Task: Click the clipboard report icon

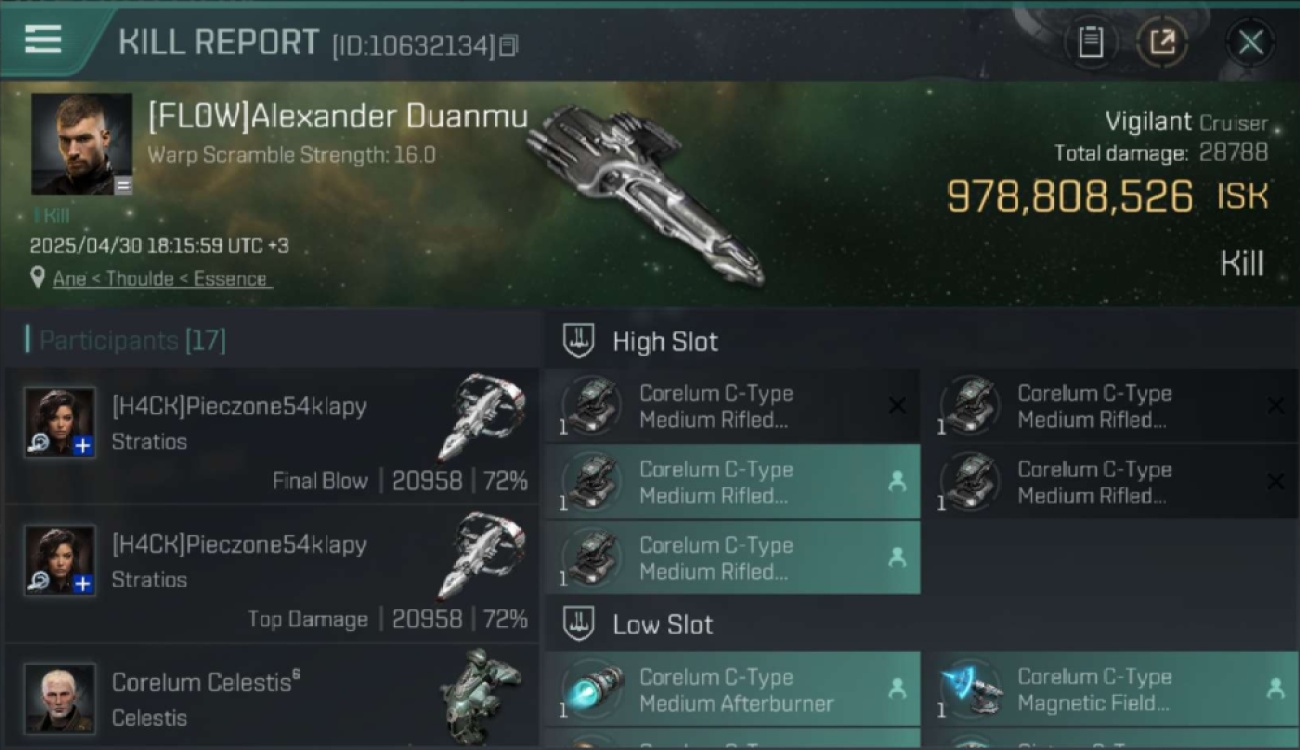Action: pyautogui.click(x=1090, y=42)
